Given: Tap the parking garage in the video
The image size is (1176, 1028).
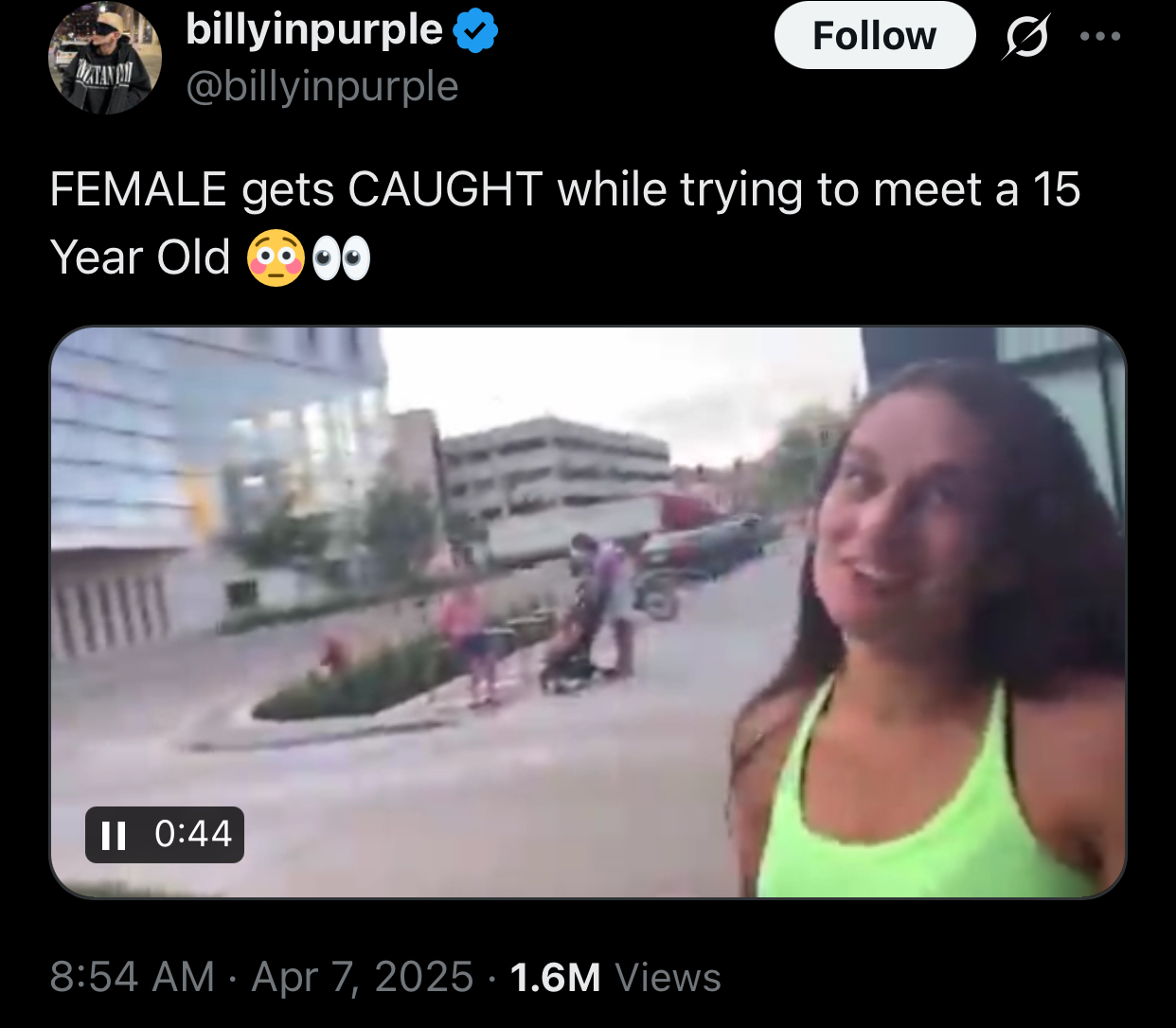Looking at the screenshot, I should (559, 466).
